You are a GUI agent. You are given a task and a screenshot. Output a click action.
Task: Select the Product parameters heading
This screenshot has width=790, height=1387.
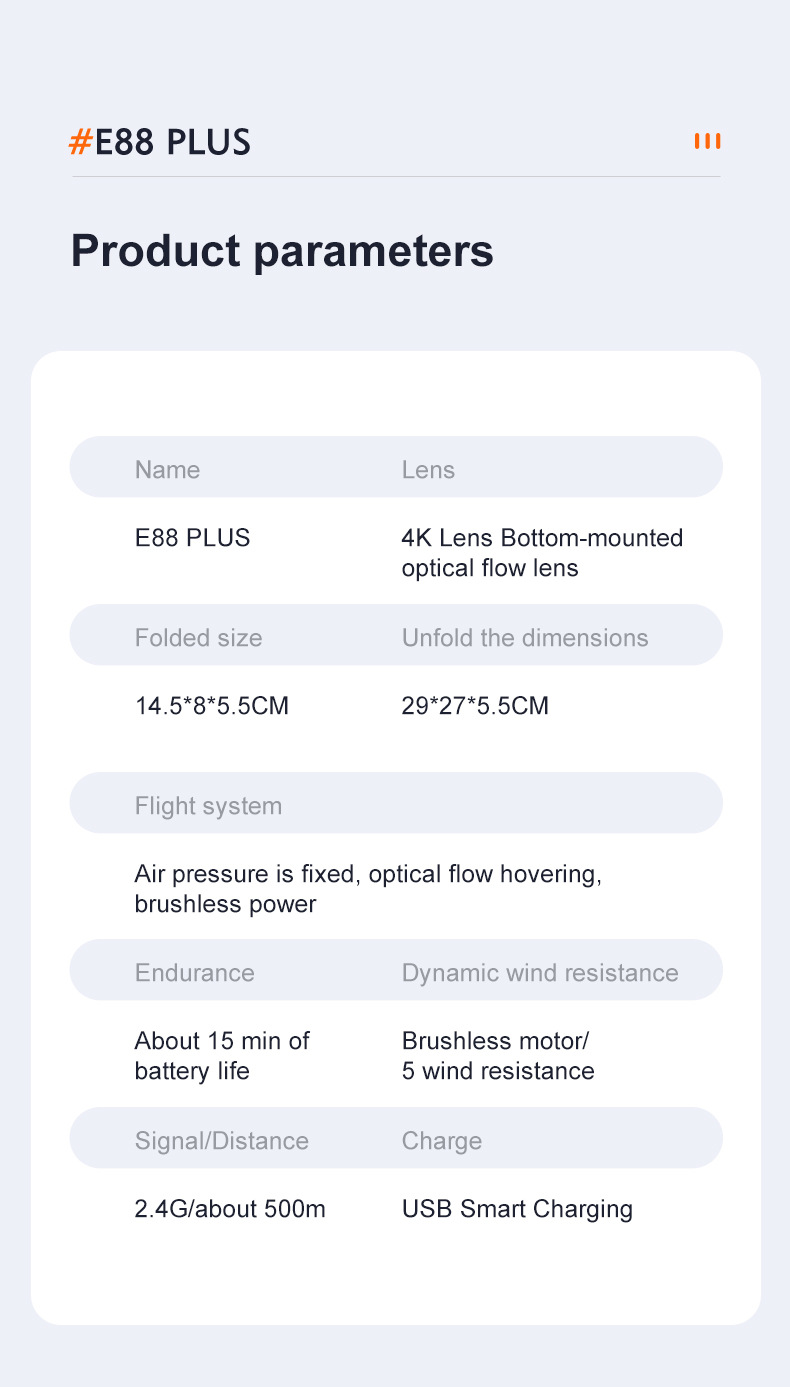(282, 250)
